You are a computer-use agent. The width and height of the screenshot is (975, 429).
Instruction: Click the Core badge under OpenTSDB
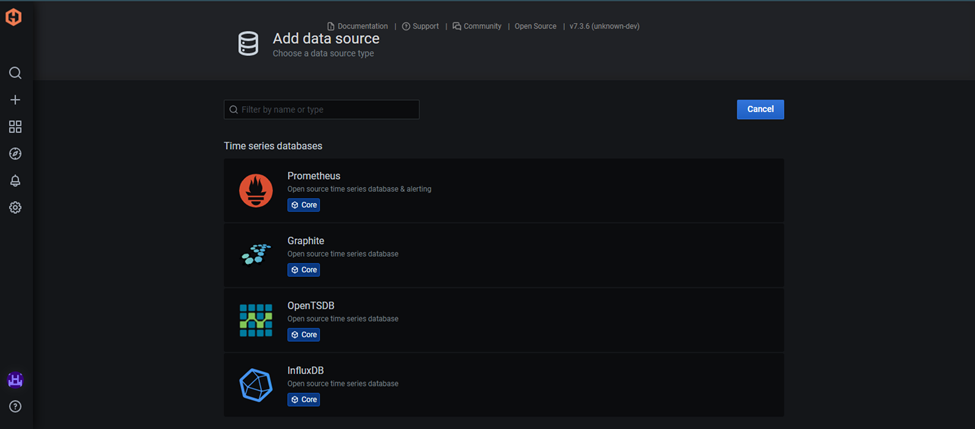(x=303, y=334)
